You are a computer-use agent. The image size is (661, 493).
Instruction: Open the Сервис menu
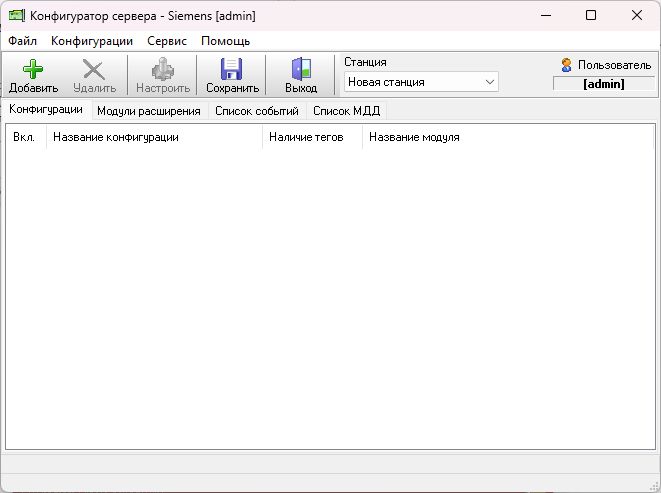click(x=167, y=41)
